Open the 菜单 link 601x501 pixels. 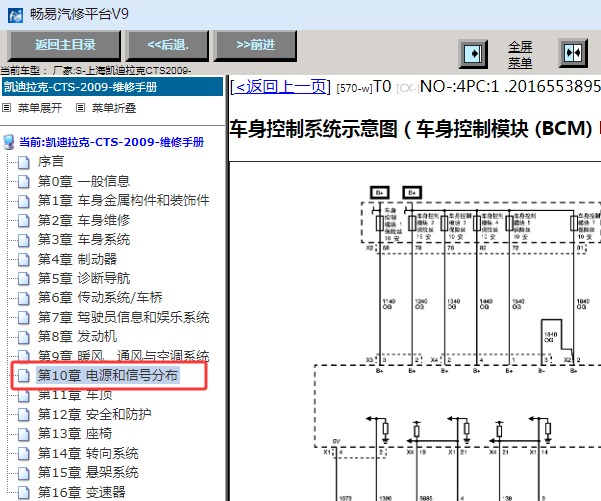pyautogui.click(x=520, y=62)
